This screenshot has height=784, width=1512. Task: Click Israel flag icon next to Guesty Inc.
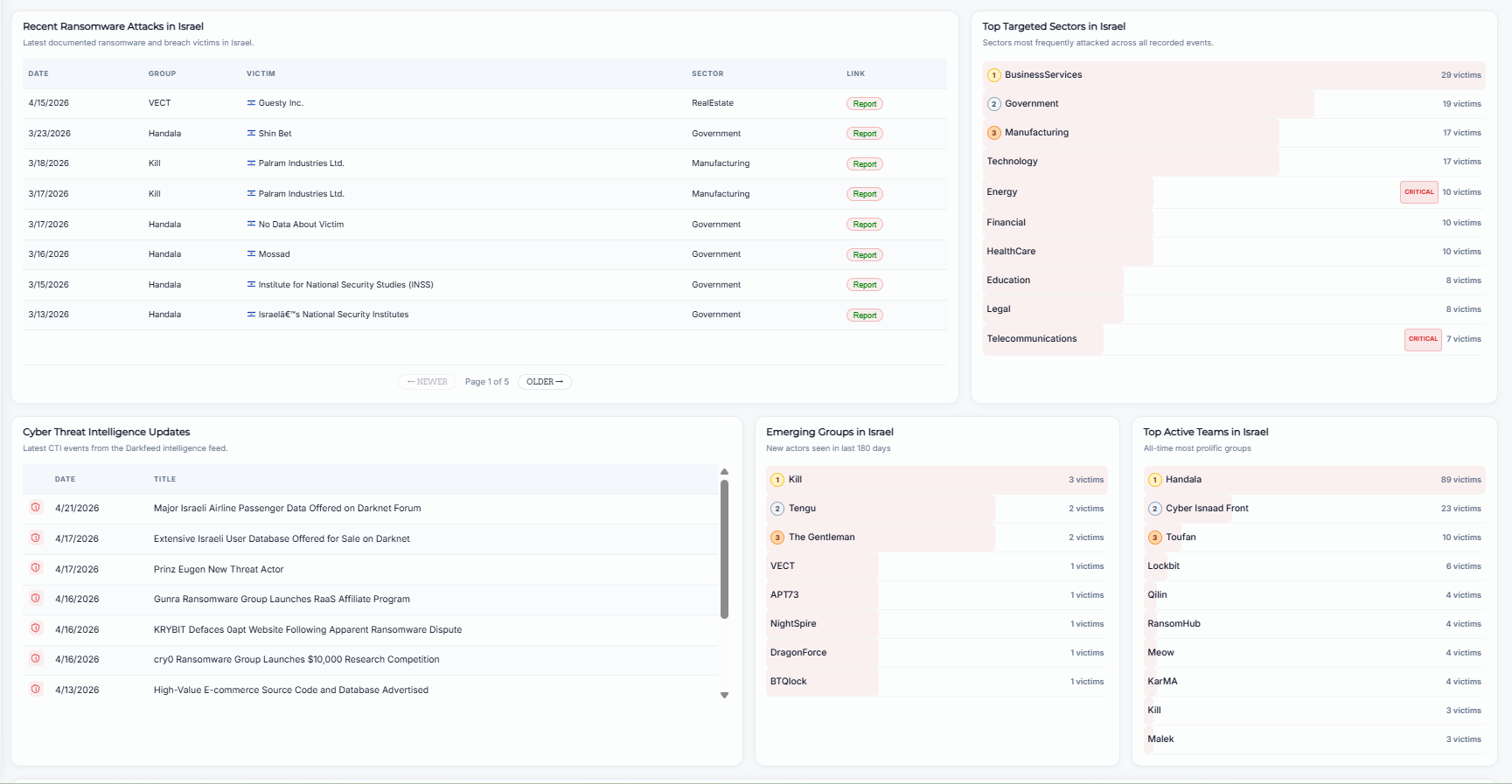(x=251, y=103)
